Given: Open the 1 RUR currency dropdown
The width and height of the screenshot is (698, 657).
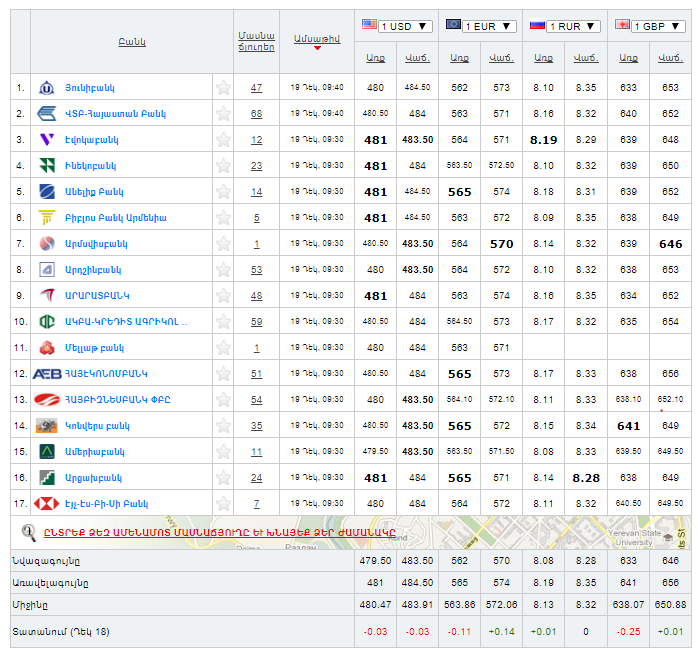Looking at the screenshot, I should pos(574,26).
